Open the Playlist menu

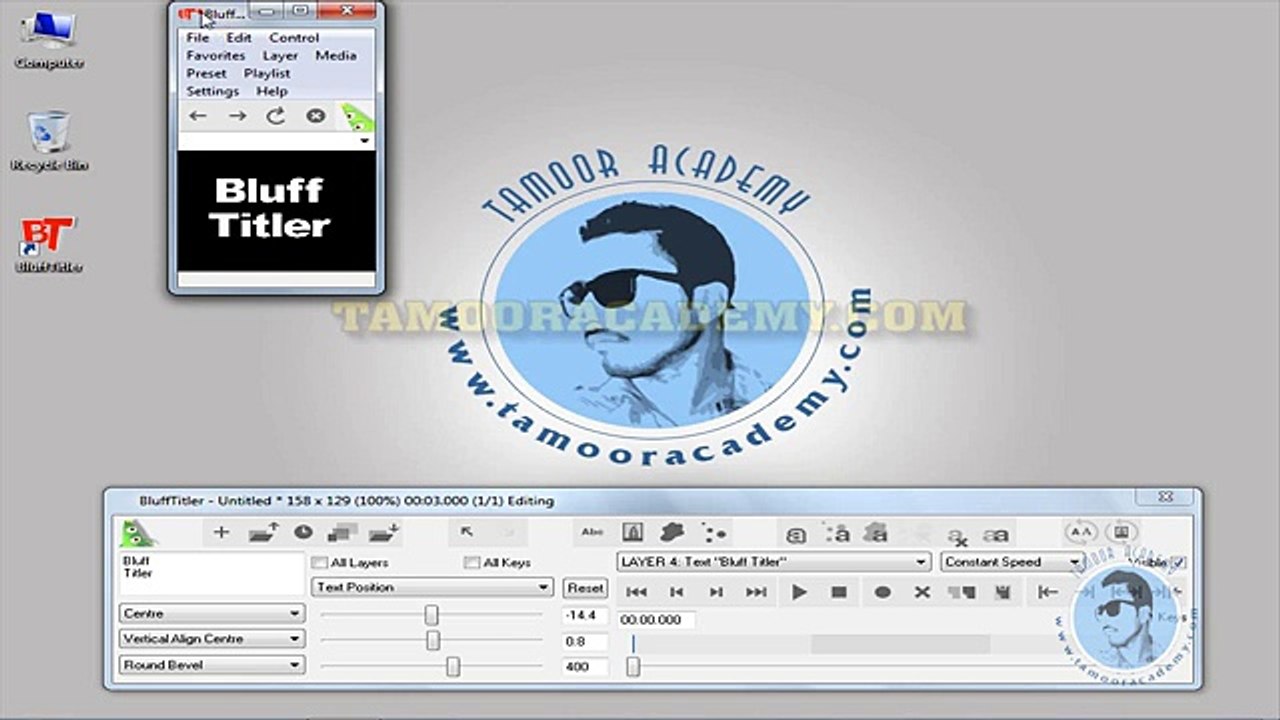[x=267, y=73]
